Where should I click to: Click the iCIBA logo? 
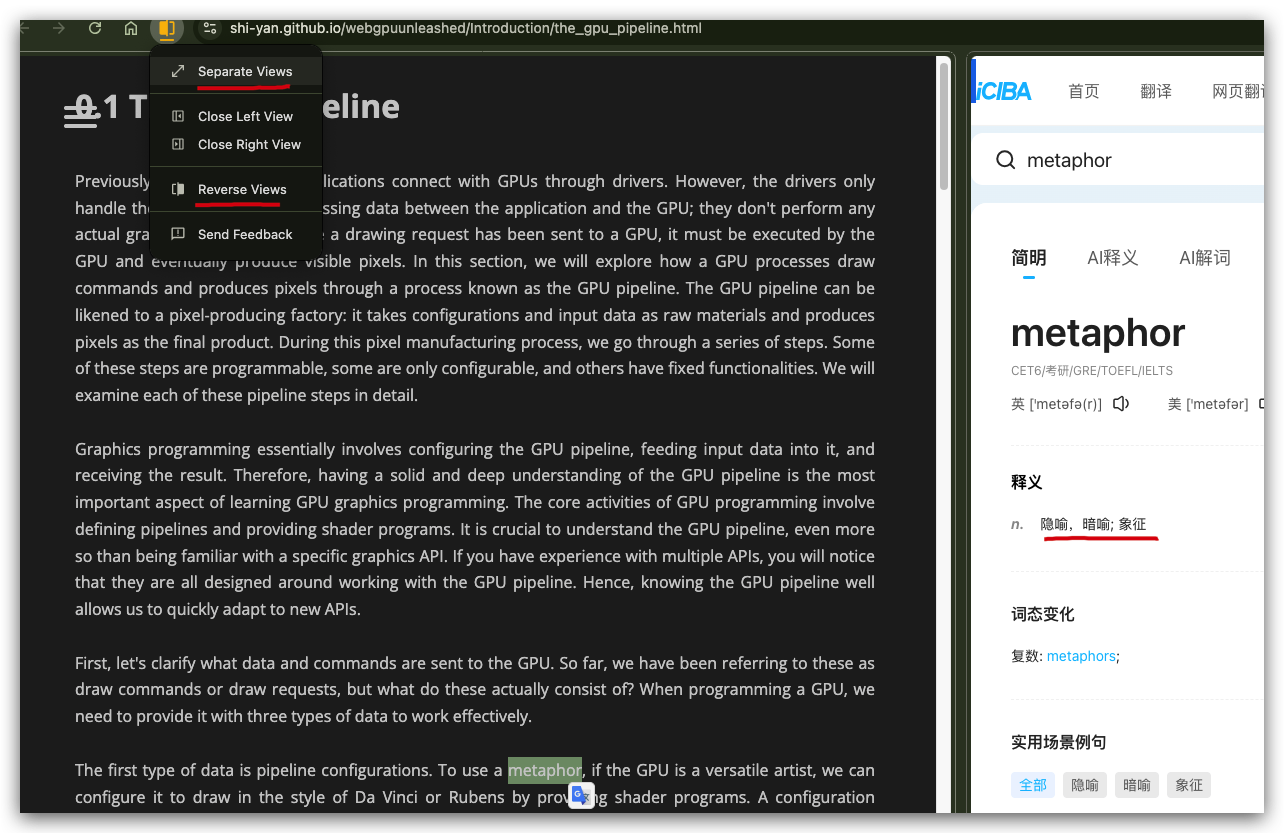pyautogui.click(x=1003, y=91)
